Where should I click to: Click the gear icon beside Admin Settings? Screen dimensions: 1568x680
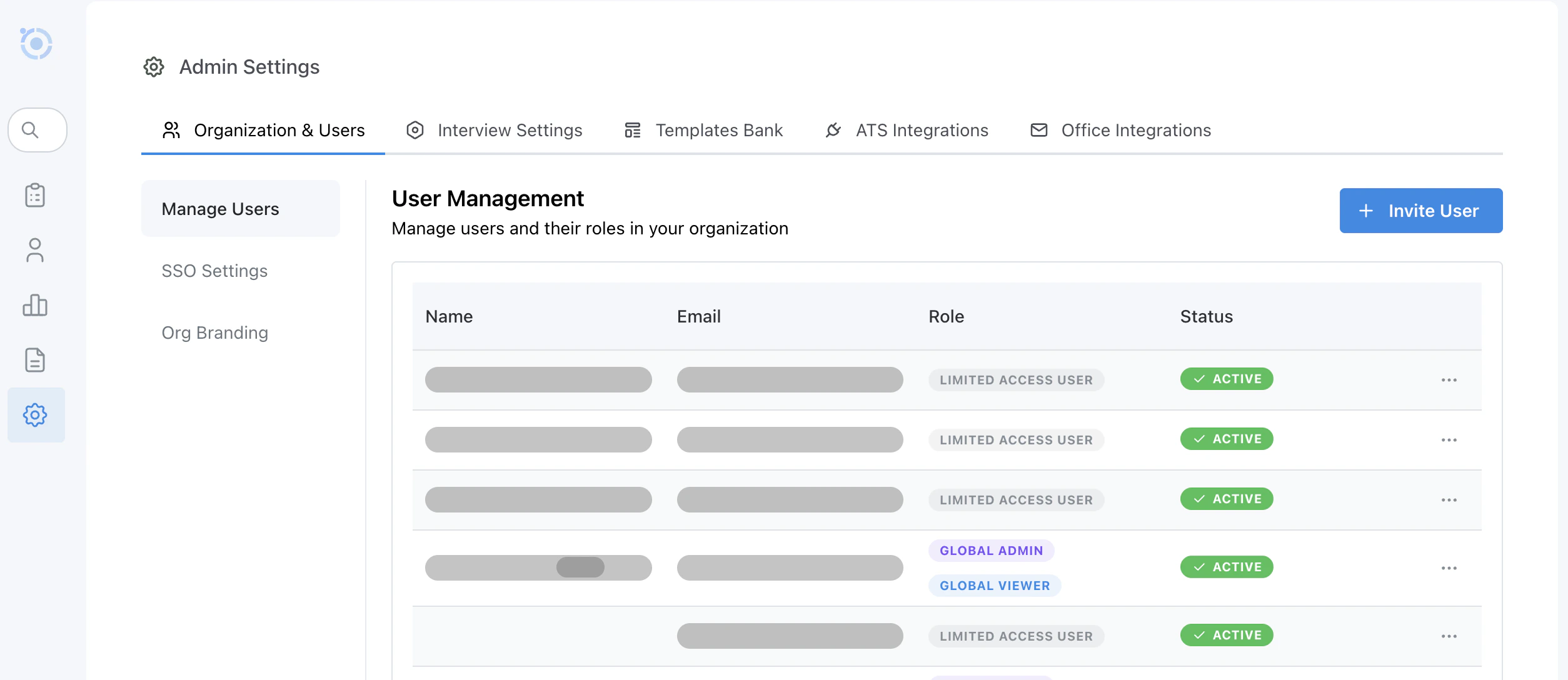pos(153,67)
